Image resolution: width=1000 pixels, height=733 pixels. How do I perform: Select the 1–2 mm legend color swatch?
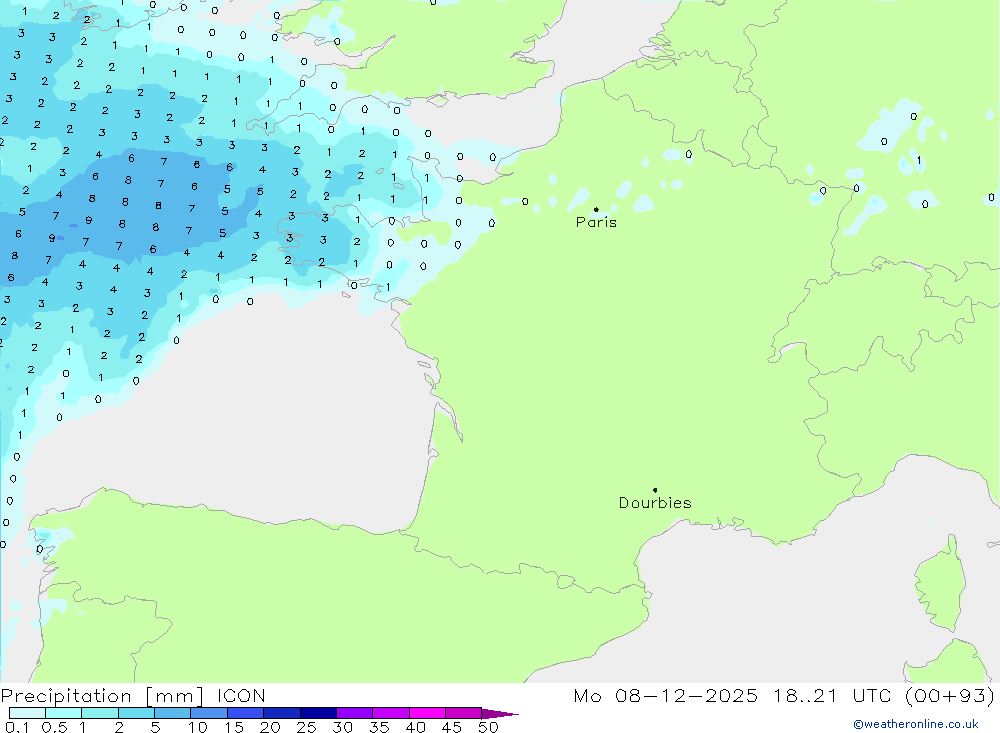[100, 713]
